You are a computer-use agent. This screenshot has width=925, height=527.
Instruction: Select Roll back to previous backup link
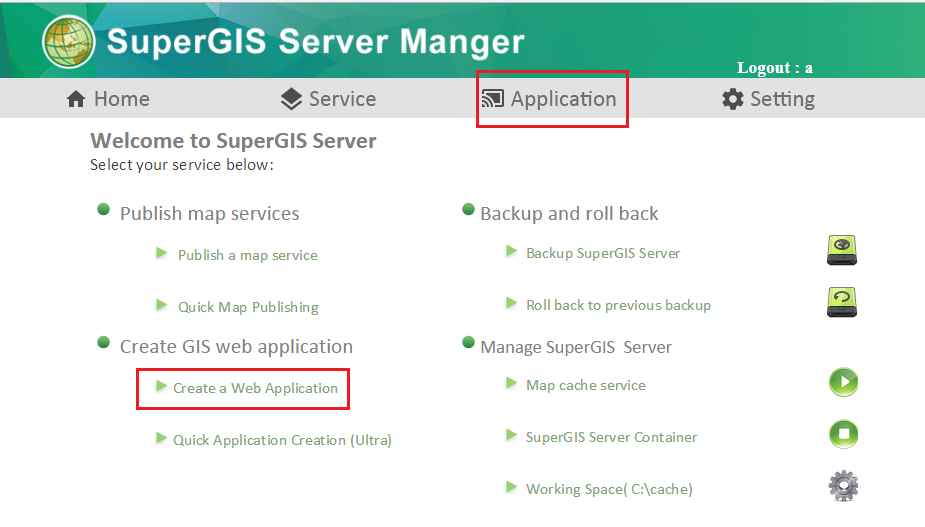[x=618, y=305]
